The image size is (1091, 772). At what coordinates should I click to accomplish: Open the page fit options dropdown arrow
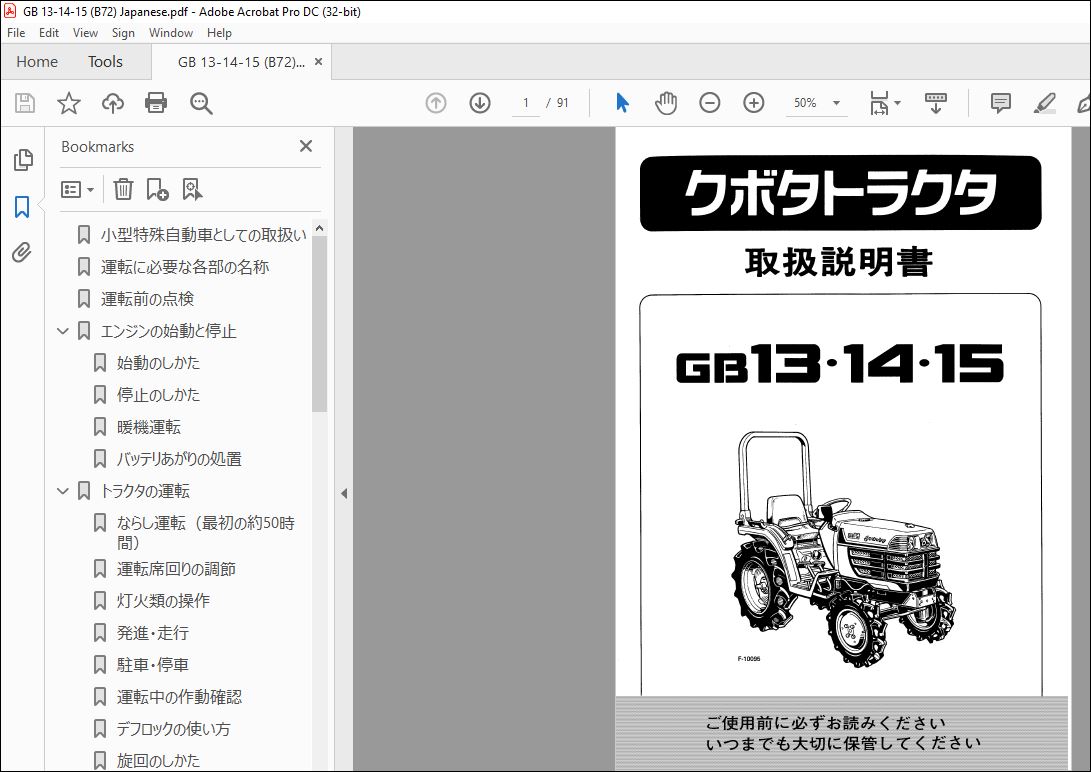pyautogui.click(x=898, y=103)
